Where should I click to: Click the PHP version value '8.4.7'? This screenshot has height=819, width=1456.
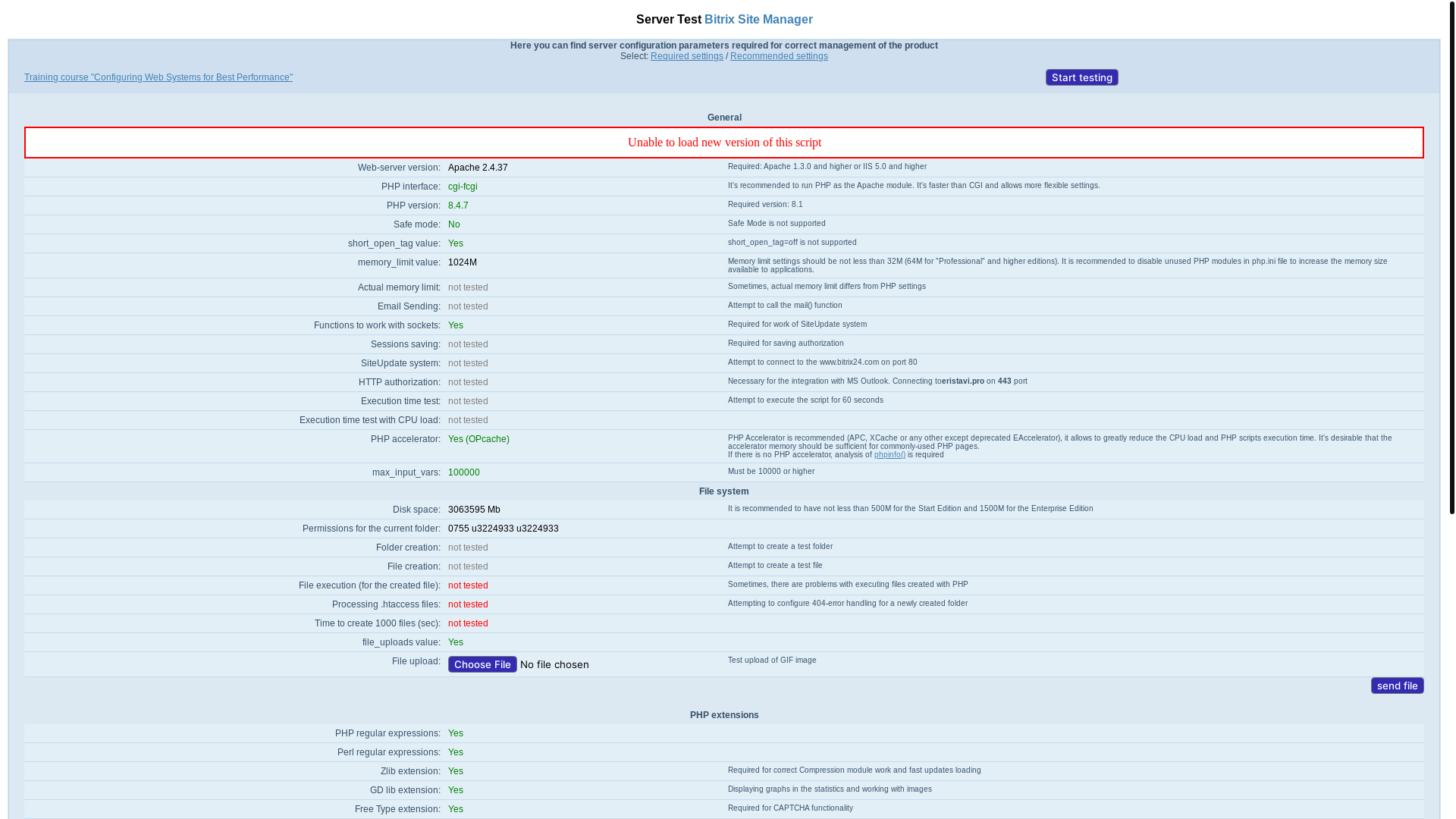pos(458,206)
